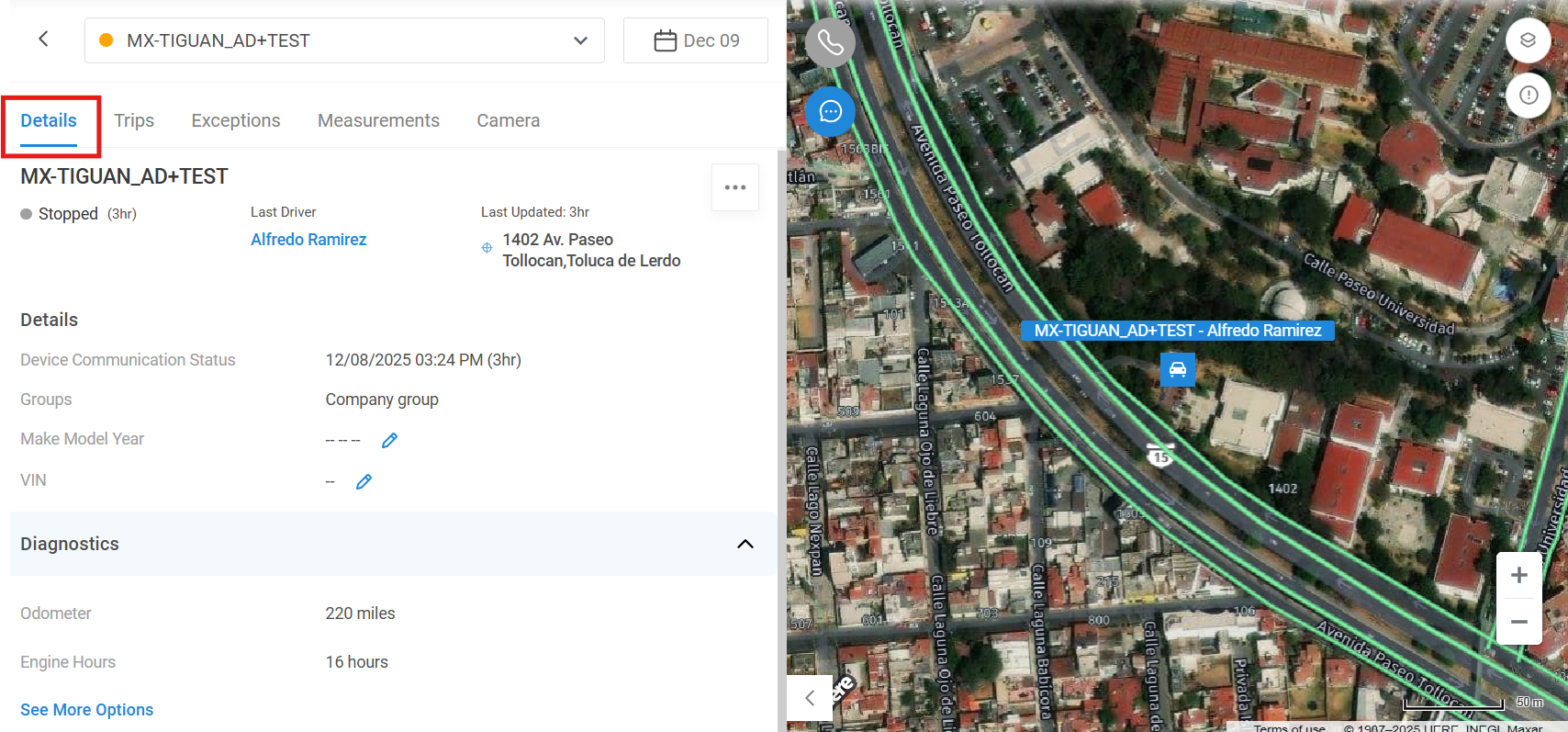Zoom out on the map
The image size is (1568, 732).
pyautogui.click(x=1519, y=622)
